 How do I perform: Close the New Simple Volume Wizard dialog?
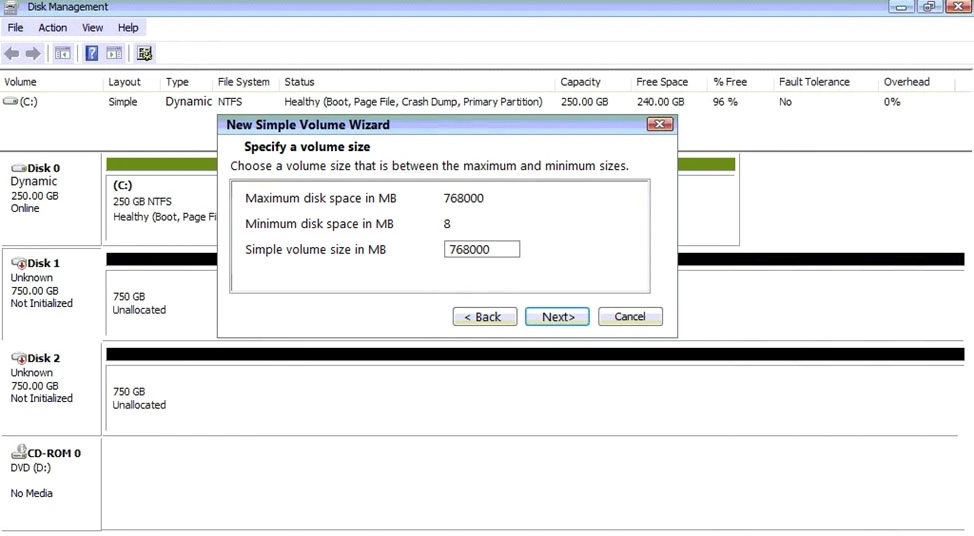659,125
